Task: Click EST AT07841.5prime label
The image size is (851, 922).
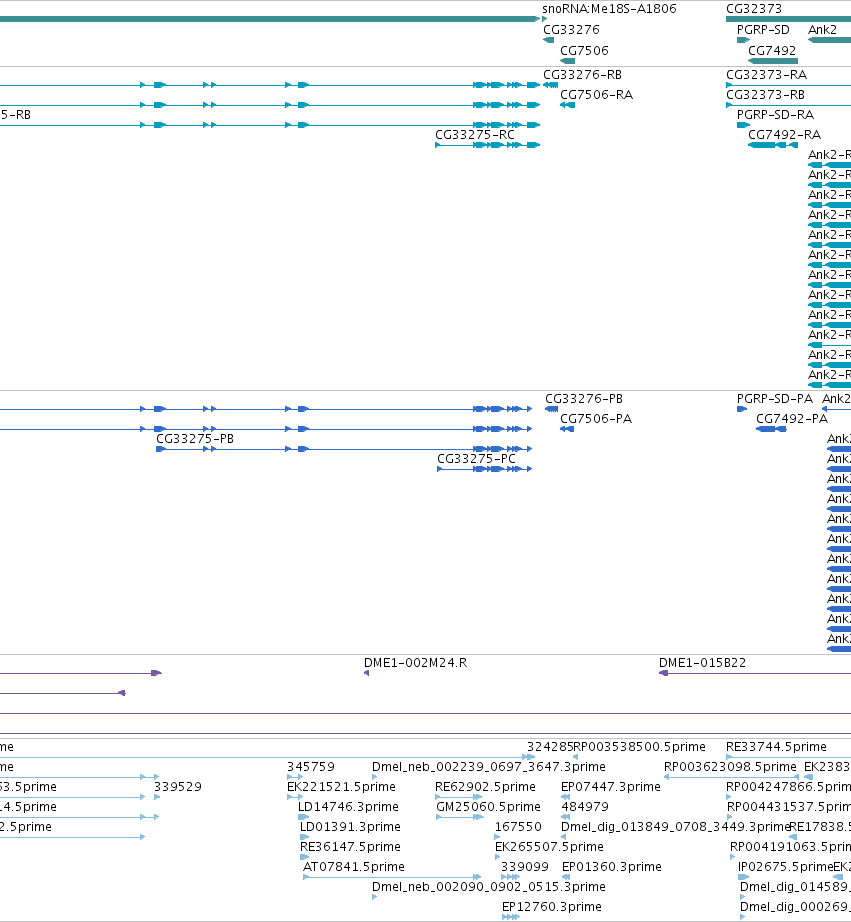Action: 353,867
